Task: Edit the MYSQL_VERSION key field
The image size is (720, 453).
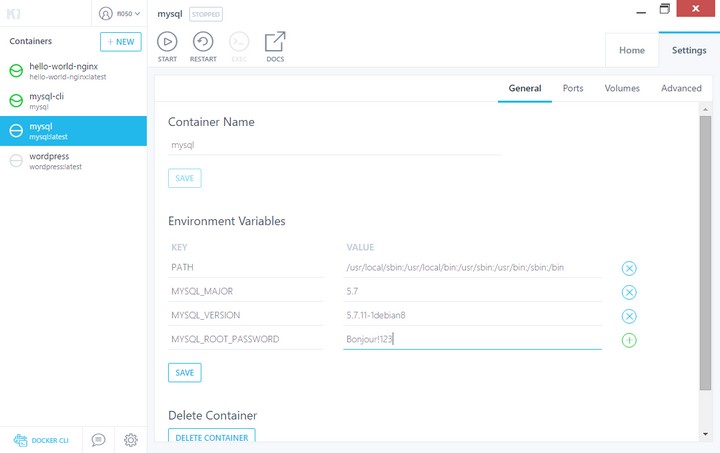Action: (x=246, y=315)
